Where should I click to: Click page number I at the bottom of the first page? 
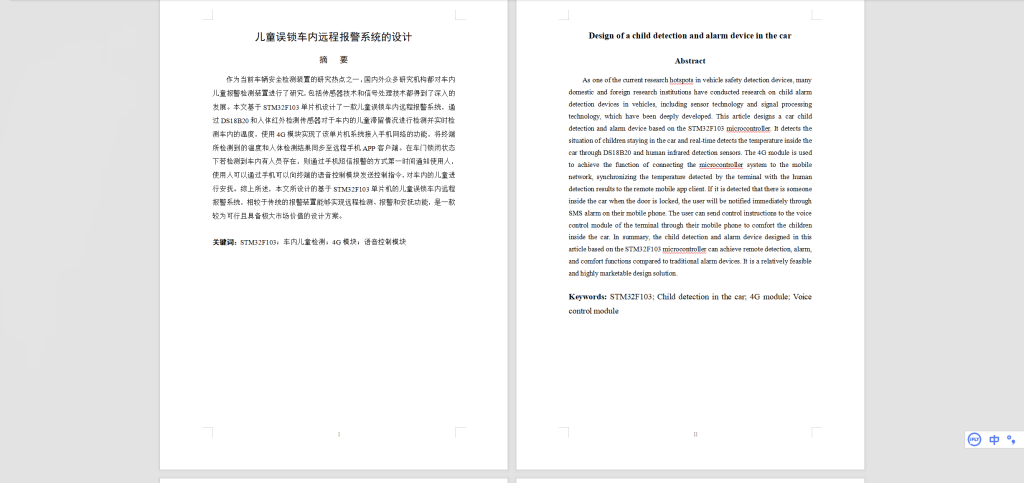[338, 434]
